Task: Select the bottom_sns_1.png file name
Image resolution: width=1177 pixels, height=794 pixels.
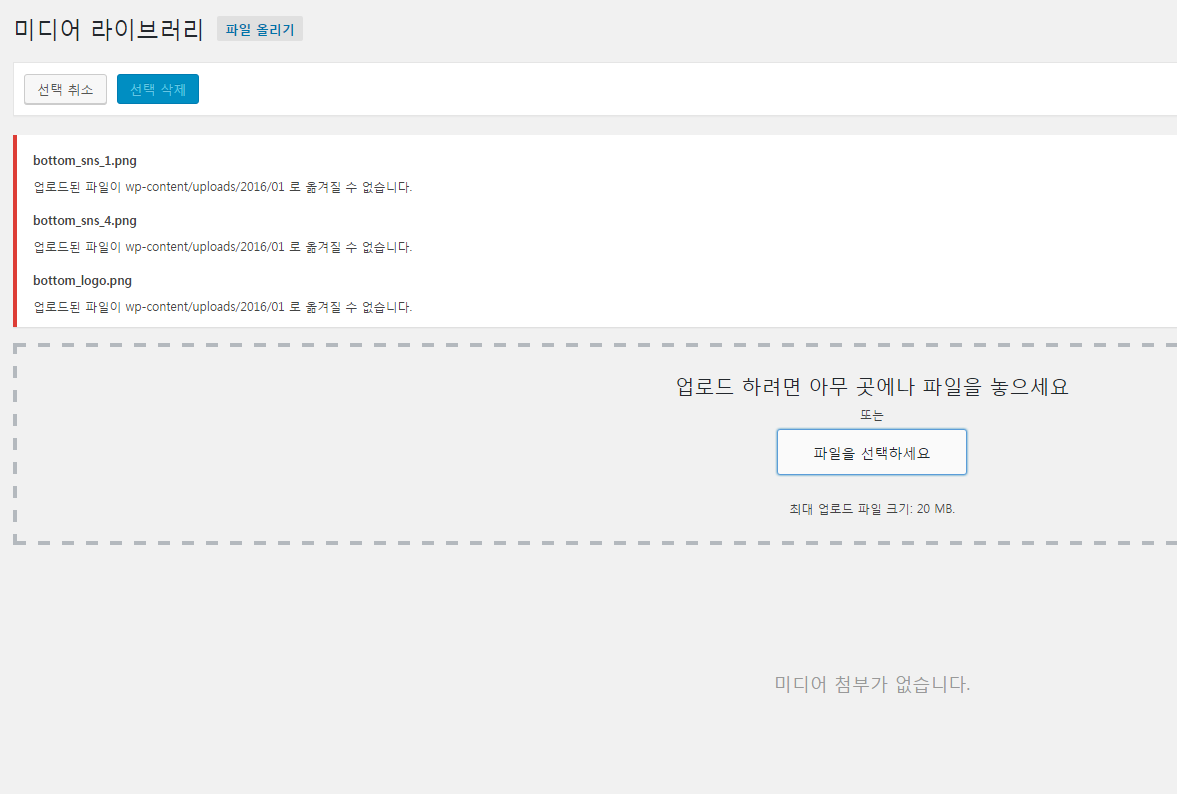Action: (x=85, y=160)
